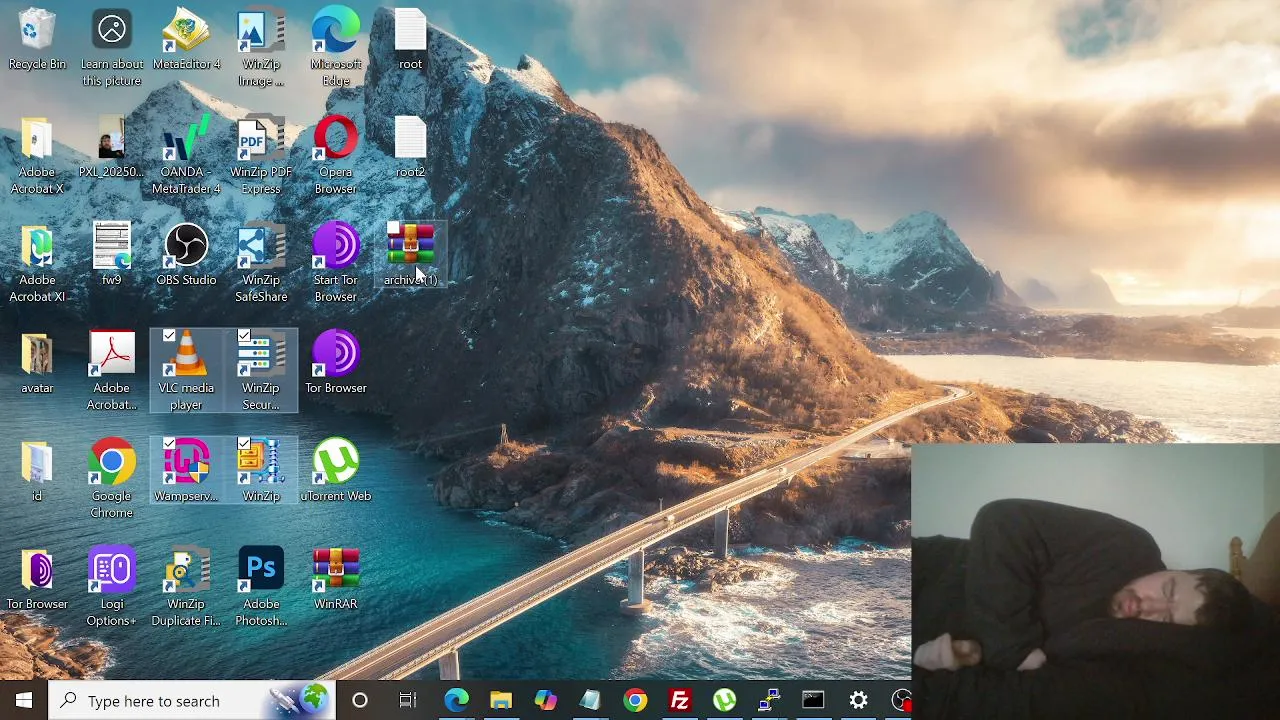
Task: Launch FileZilla from the taskbar
Action: tap(680, 700)
